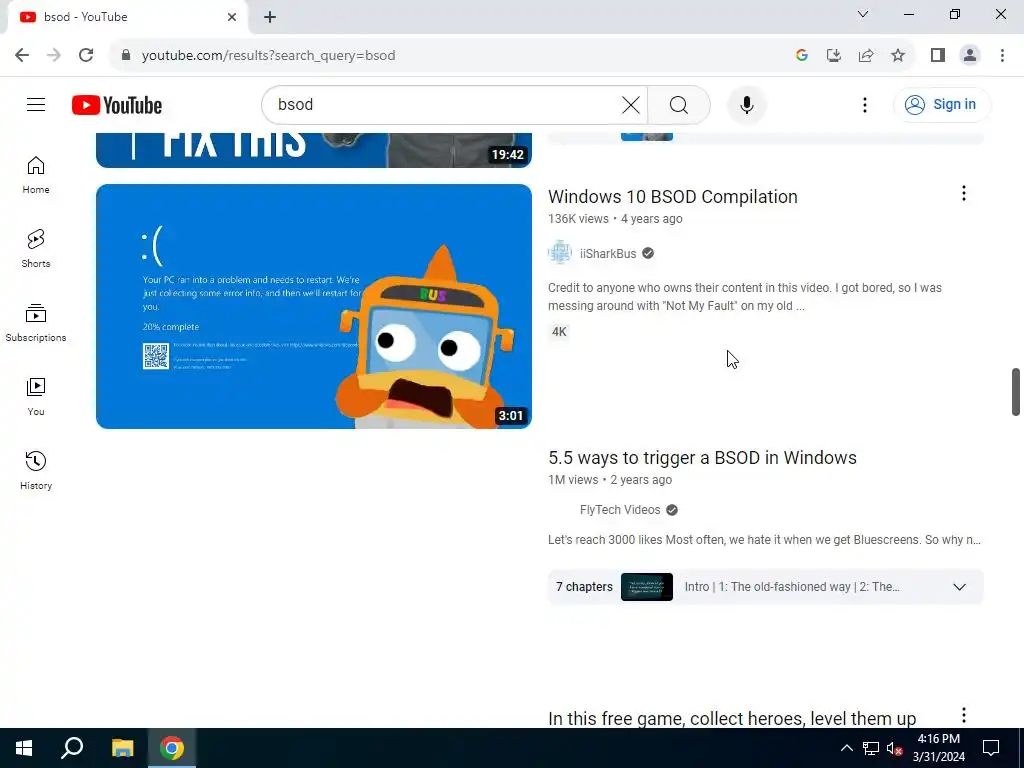Click the magnifier search button

pos(679,104)
